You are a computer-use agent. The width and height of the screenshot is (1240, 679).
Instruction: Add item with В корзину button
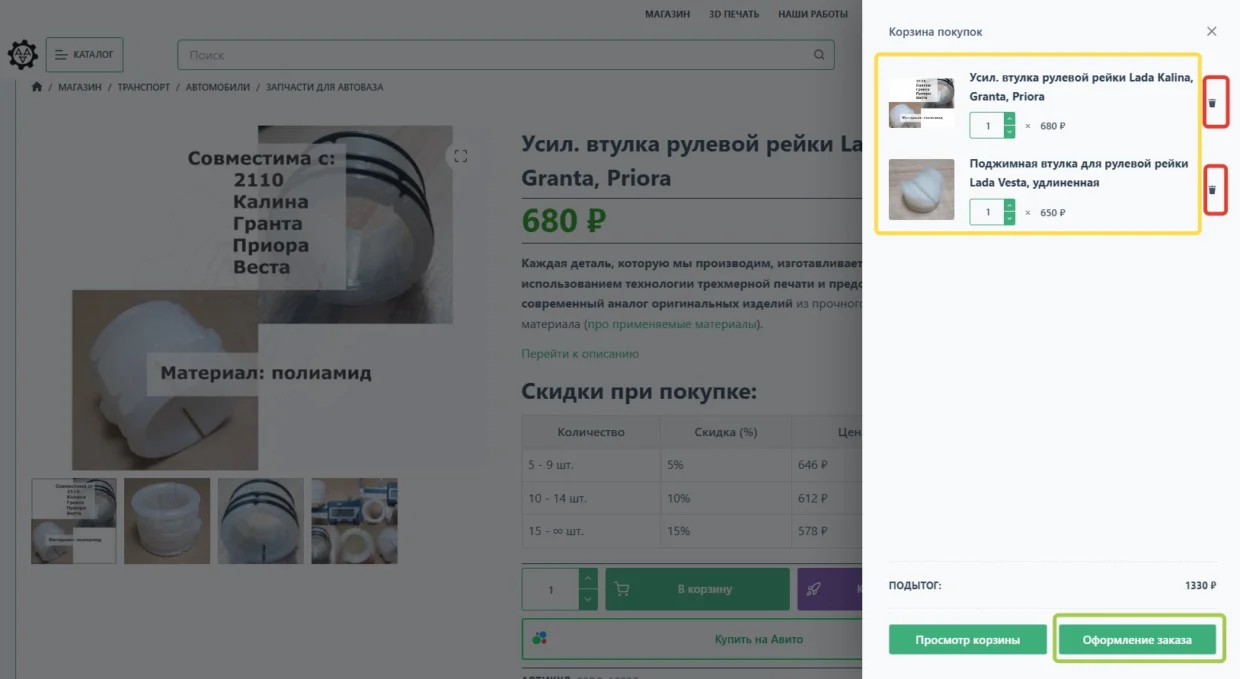tap(697, 589)
